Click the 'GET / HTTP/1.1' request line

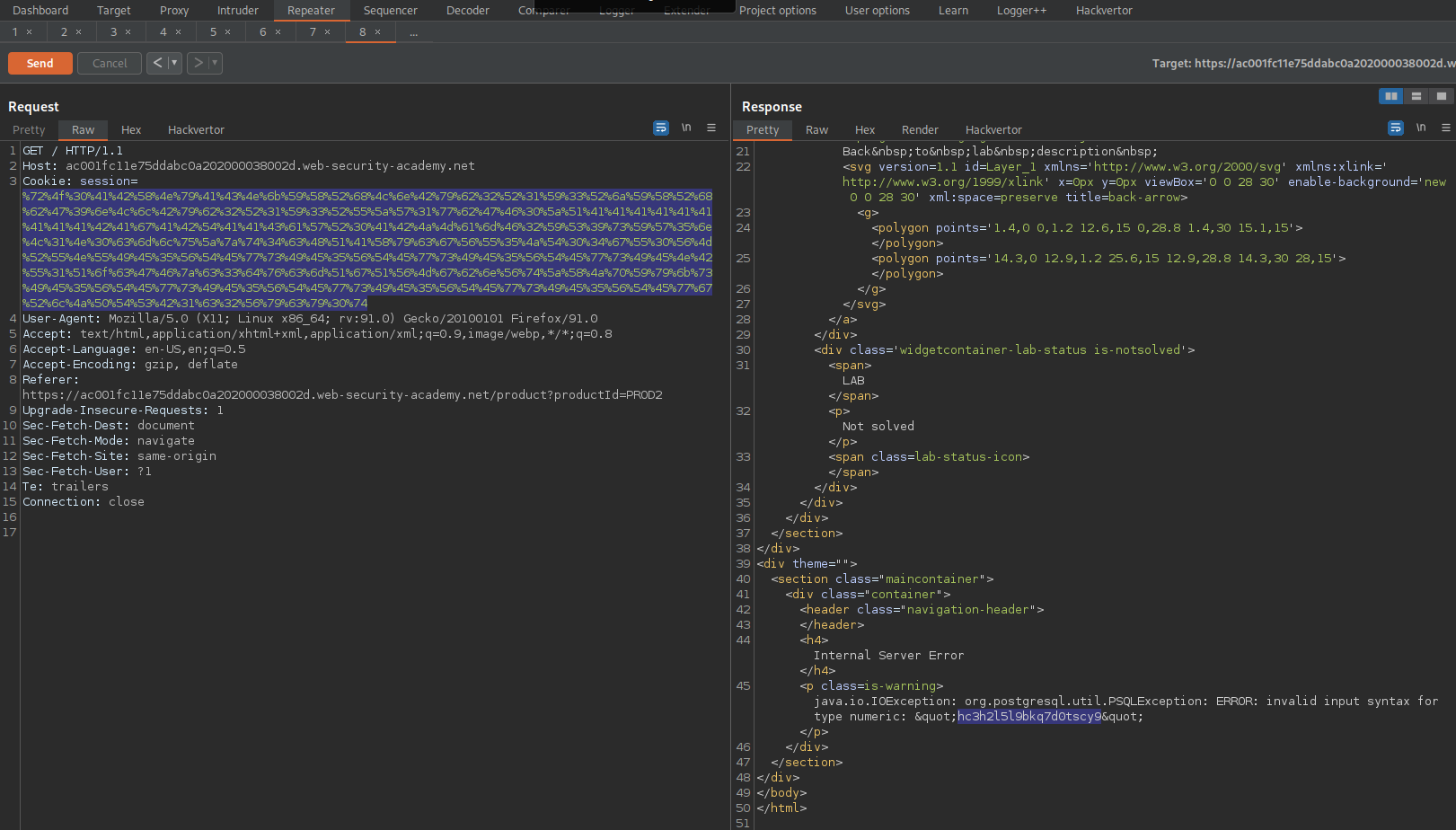[73, 151]
